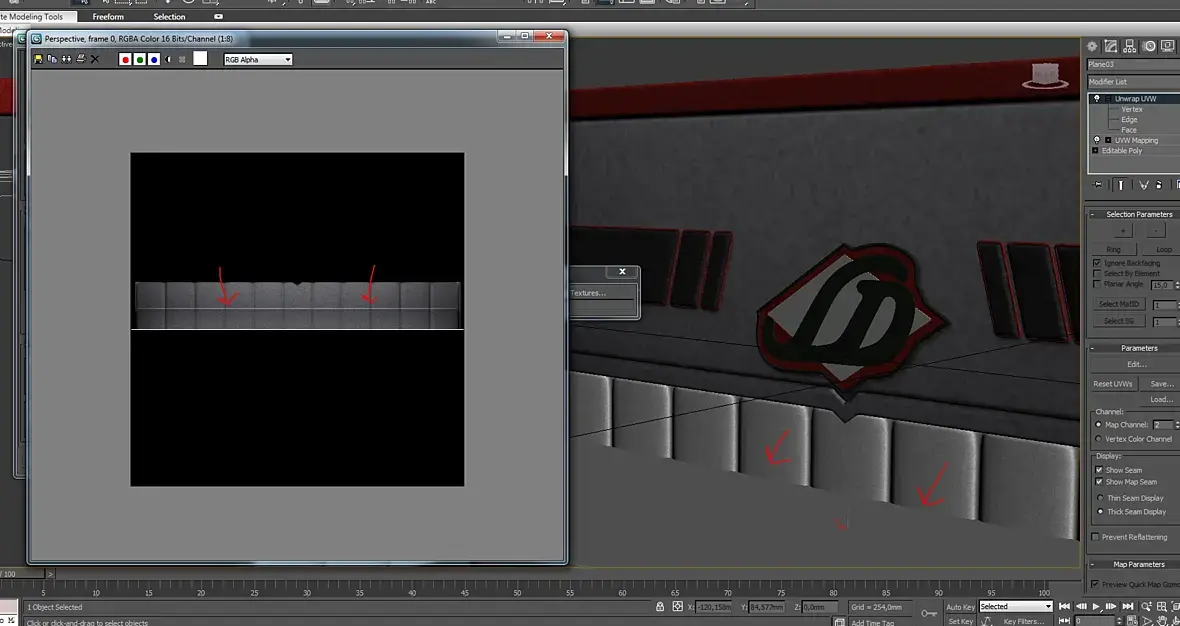Copy the image from the render frame
This screenshot has height=626, width=1180.
(52, 59)
